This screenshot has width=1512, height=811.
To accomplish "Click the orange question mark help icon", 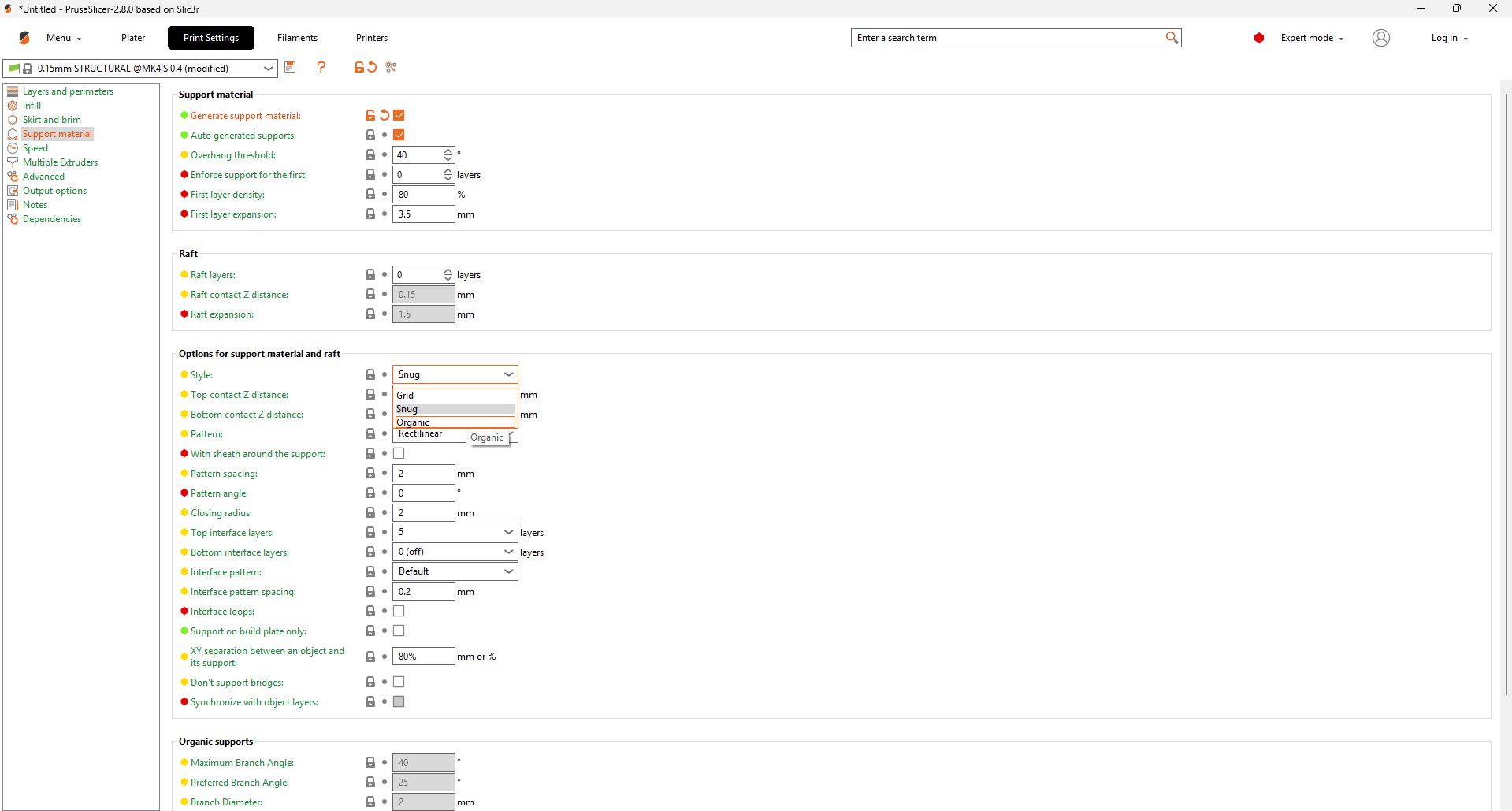I will point(321,68).
